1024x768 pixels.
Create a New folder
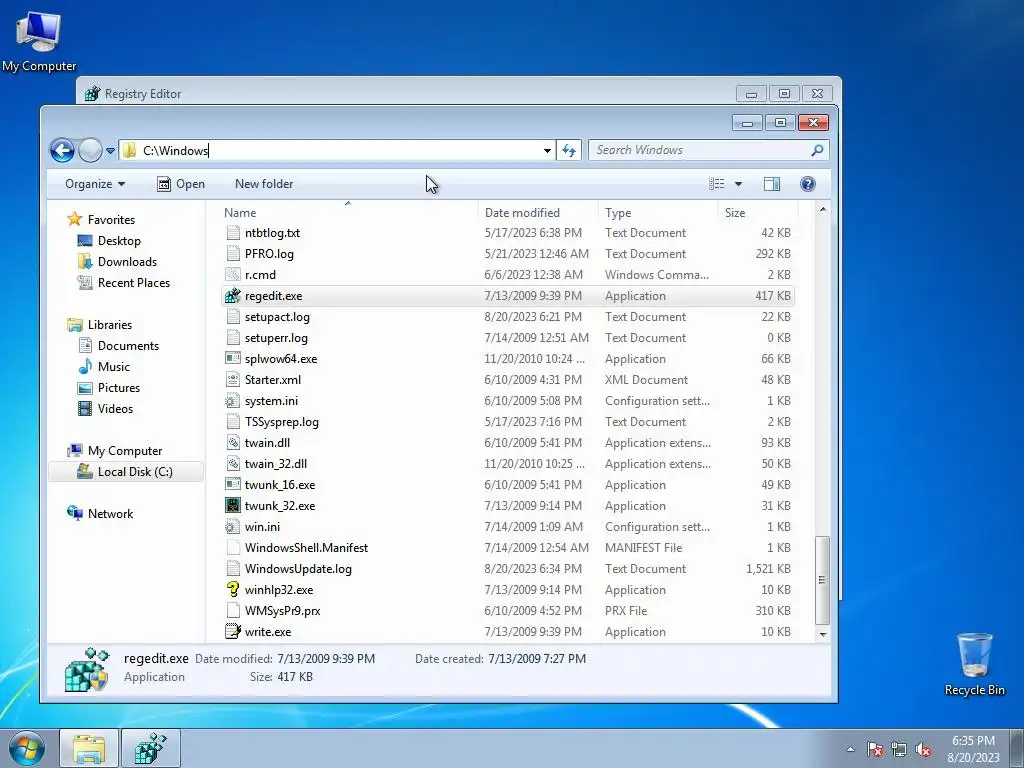264,184
